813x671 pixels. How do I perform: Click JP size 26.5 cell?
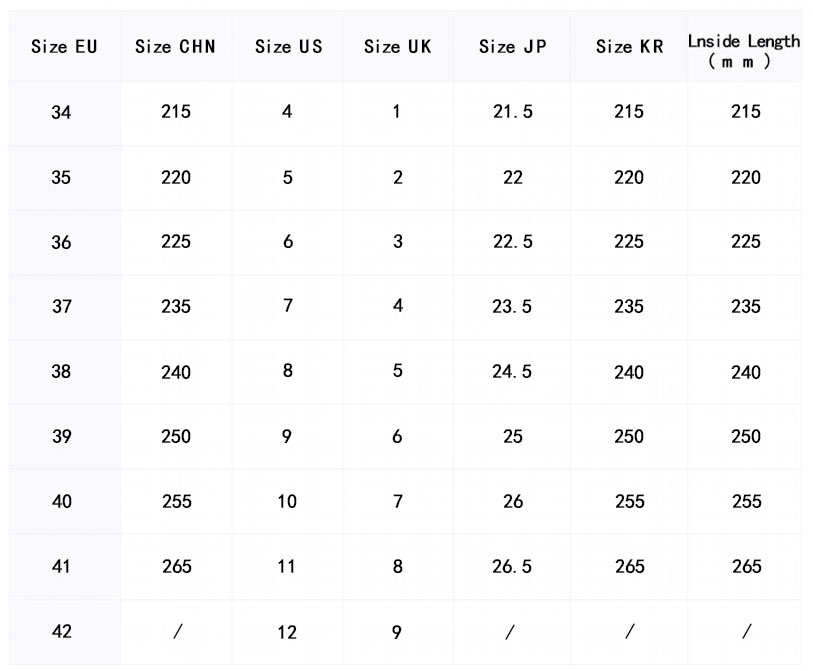tap(512, 567)
